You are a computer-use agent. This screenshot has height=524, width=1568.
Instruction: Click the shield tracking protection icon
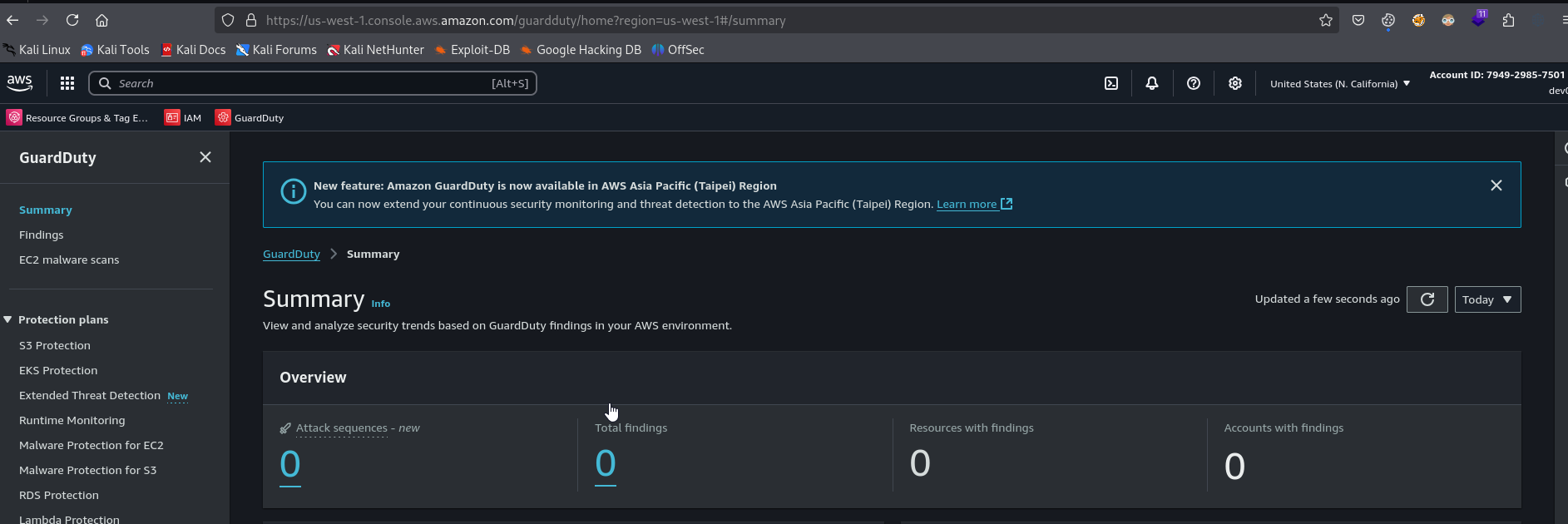(x=228, y=20)
